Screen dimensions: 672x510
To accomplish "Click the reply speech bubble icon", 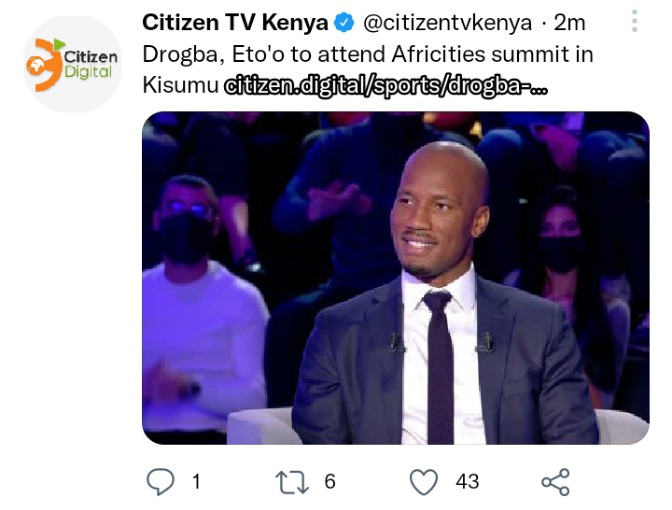I will coord(161,482).
